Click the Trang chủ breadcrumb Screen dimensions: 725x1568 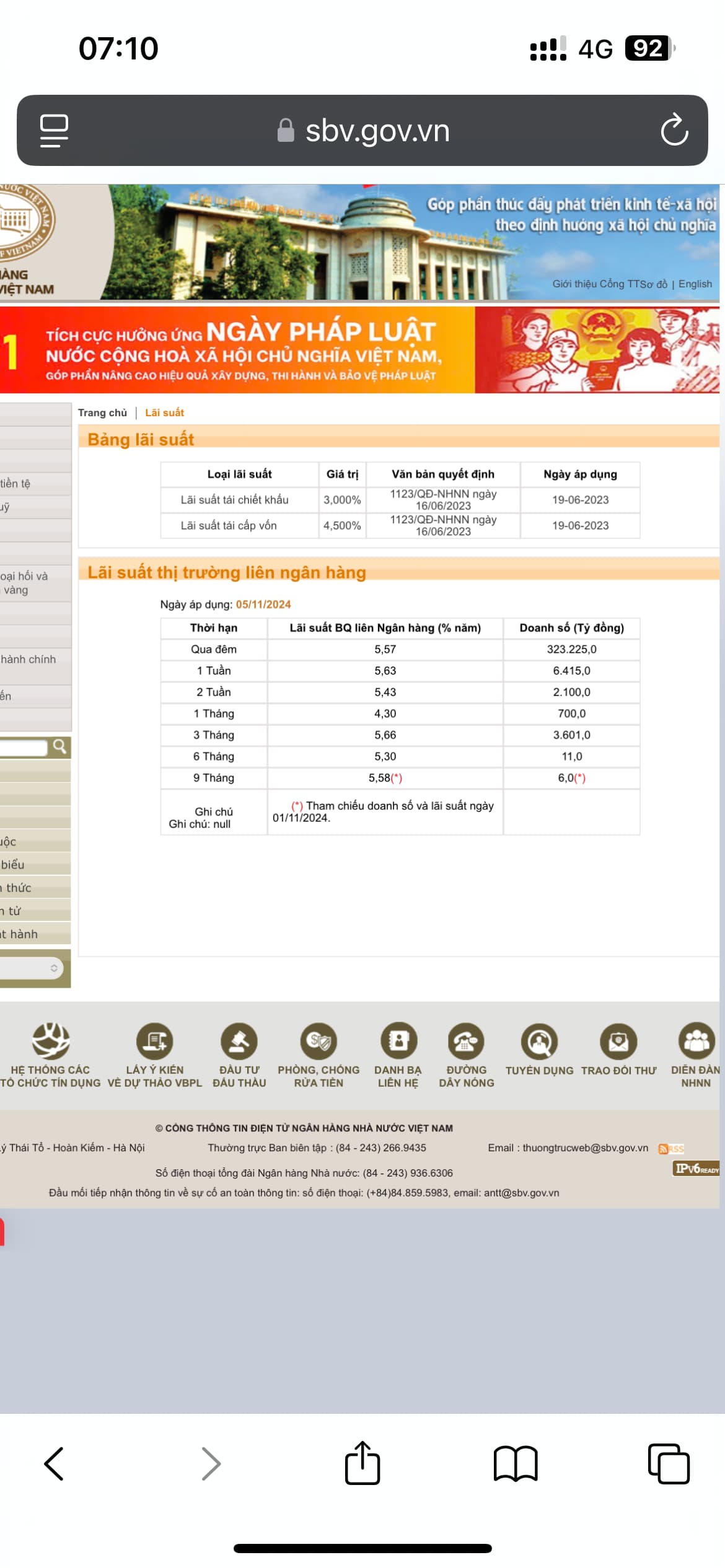click(x=102, y=413)
